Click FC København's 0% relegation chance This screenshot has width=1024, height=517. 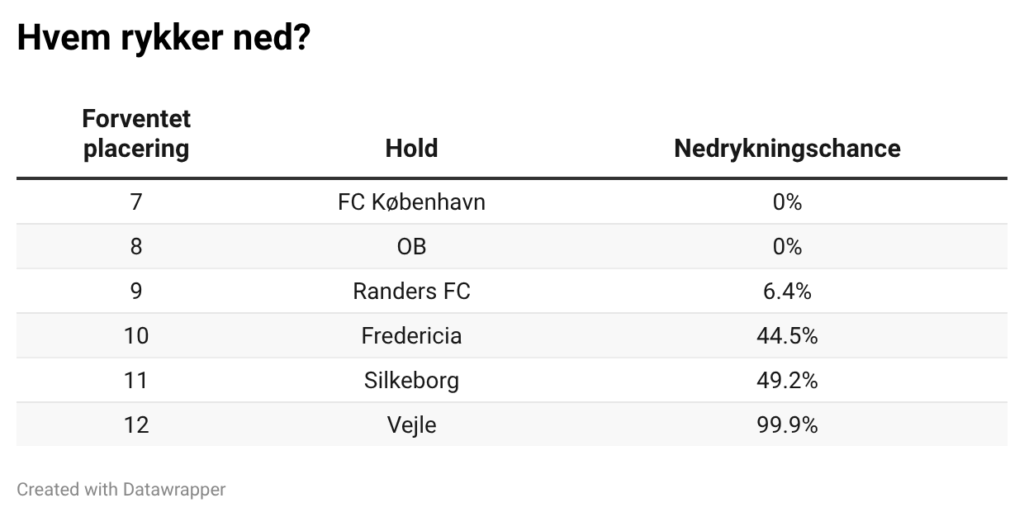787,202
